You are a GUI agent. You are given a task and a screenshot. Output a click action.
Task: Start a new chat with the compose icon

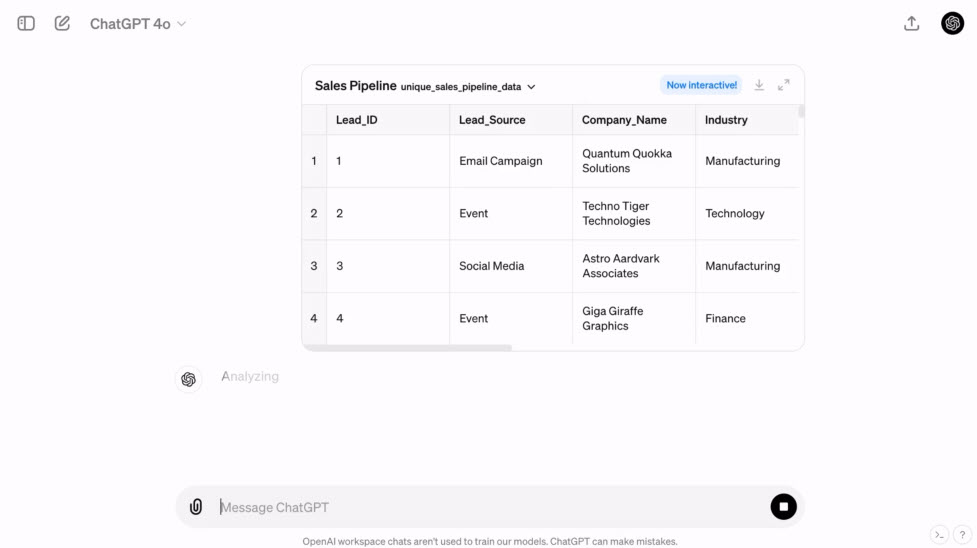tap(62, 24)
